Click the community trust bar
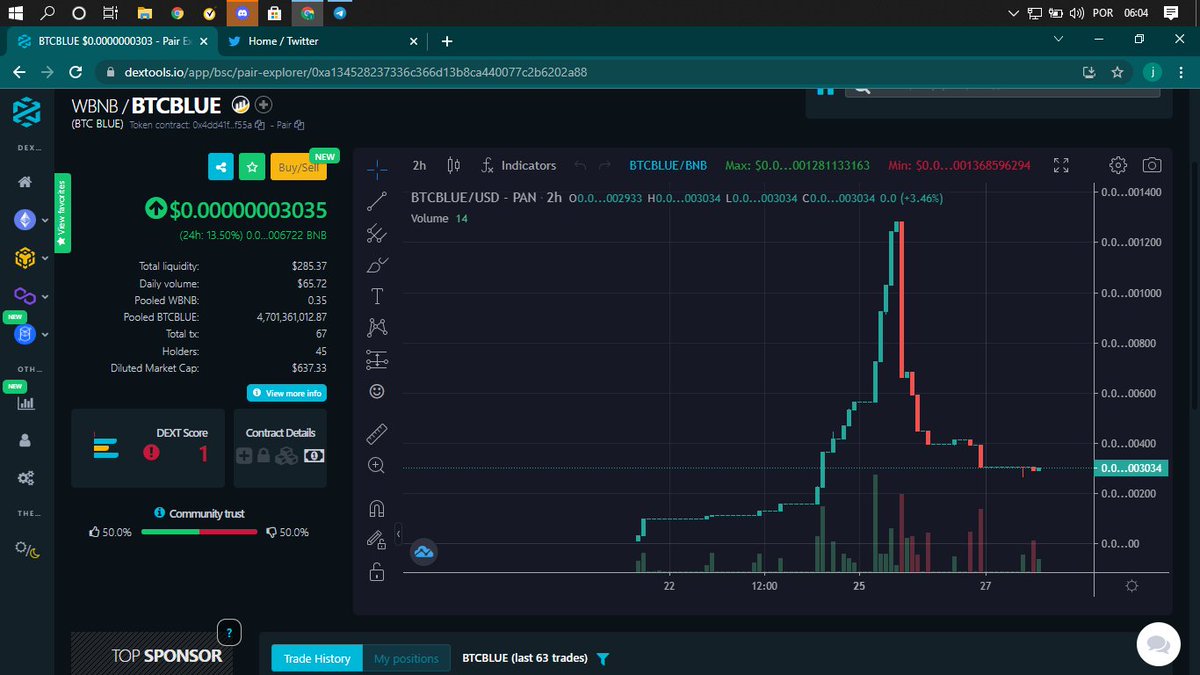Image resolution: width=1200 pixels, height=675 pixels. [x=200, y=532]
